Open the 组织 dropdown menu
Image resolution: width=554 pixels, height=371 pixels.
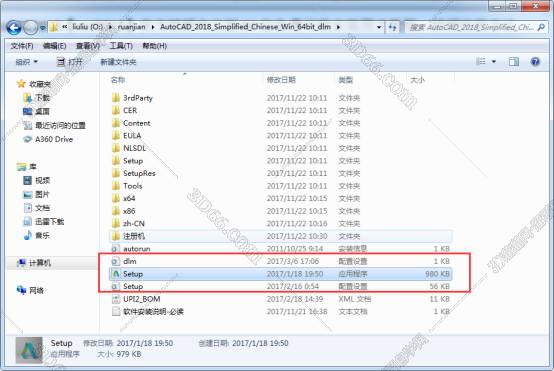(x=27, y=62)
